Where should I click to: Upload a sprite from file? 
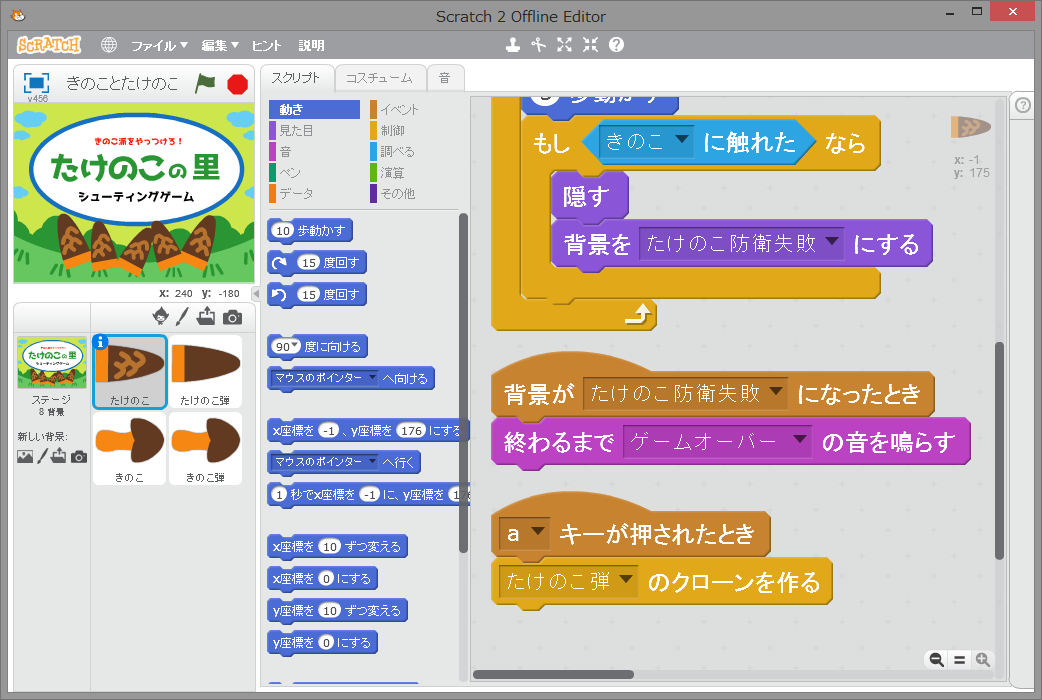206,316
